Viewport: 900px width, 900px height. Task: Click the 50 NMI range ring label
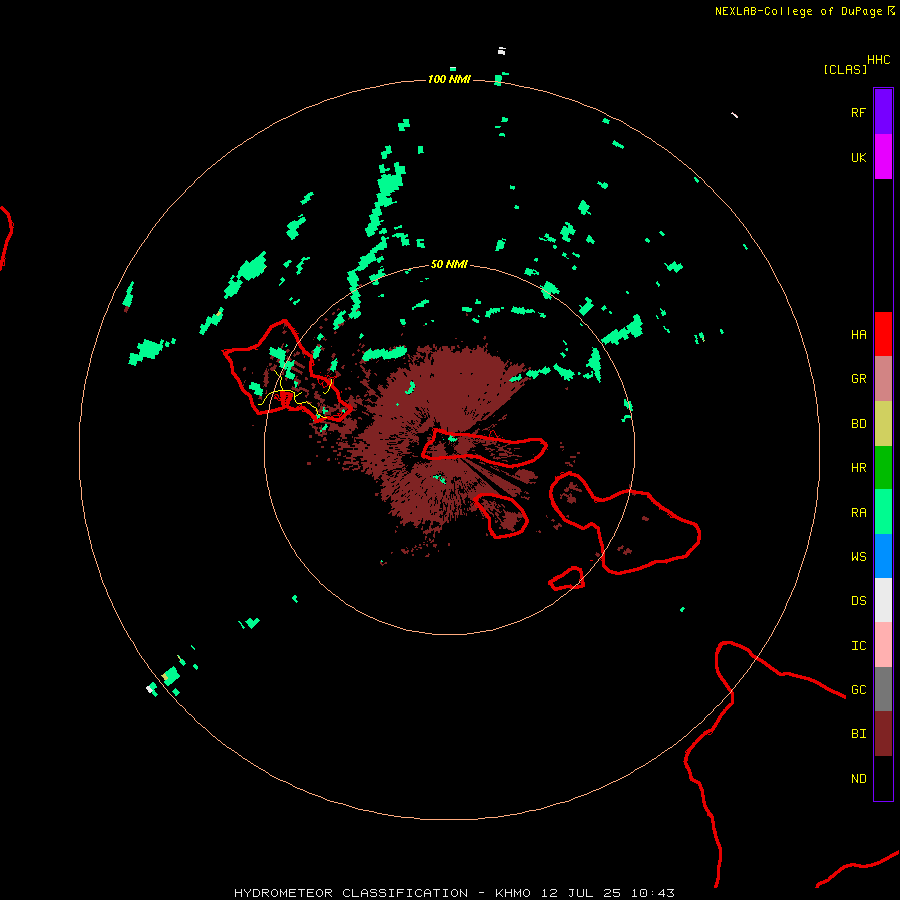click(449, 264)
